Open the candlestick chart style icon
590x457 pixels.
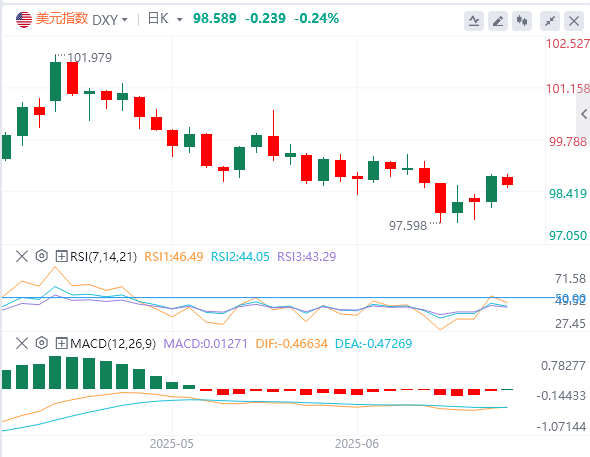pos(522,21)
